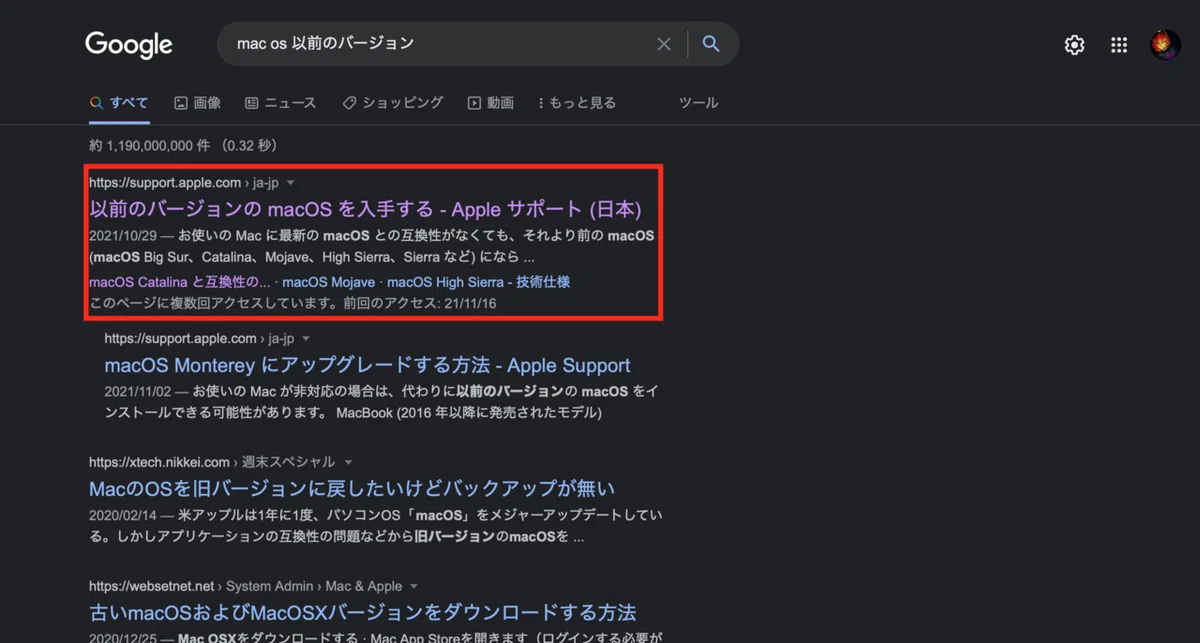
Task: Expand arrow next to second support.apple.com URL
Action: 306,339
